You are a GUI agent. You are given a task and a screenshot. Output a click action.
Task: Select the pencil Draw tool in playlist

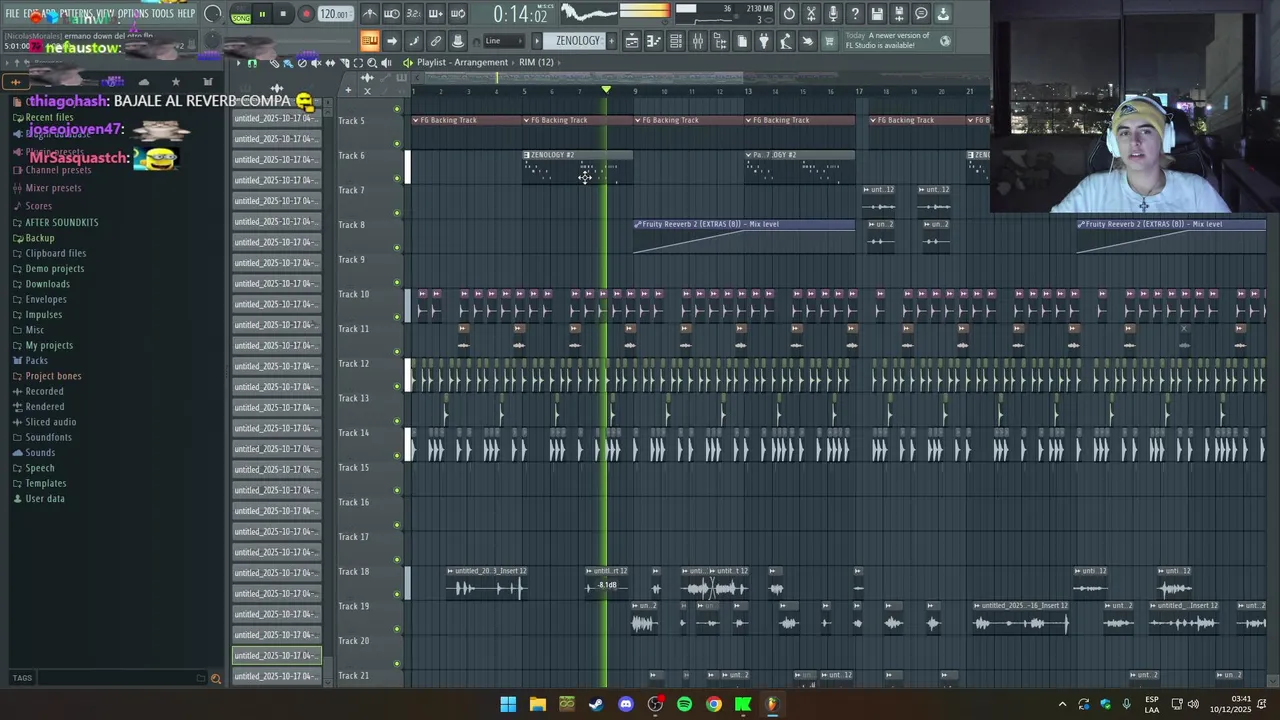[274, 63]
